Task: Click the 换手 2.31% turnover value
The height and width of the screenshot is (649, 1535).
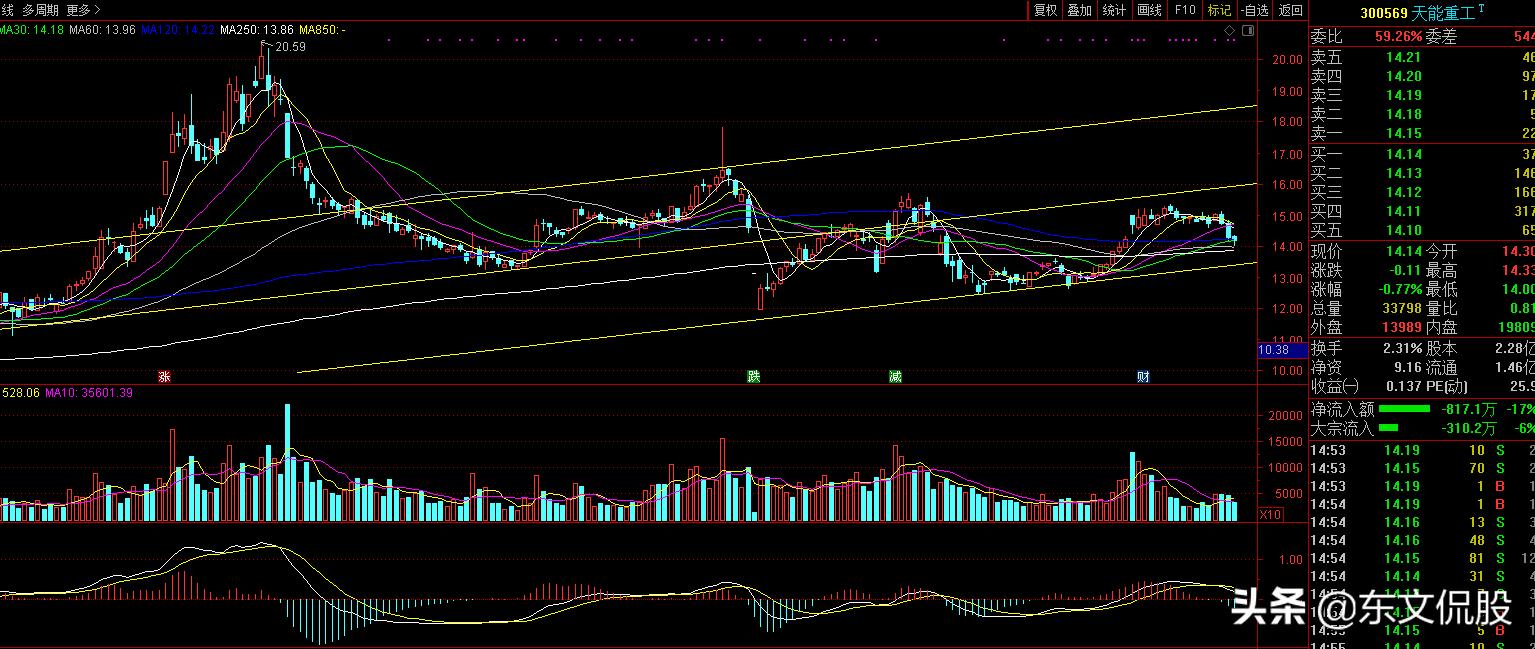Action: 1401,348
